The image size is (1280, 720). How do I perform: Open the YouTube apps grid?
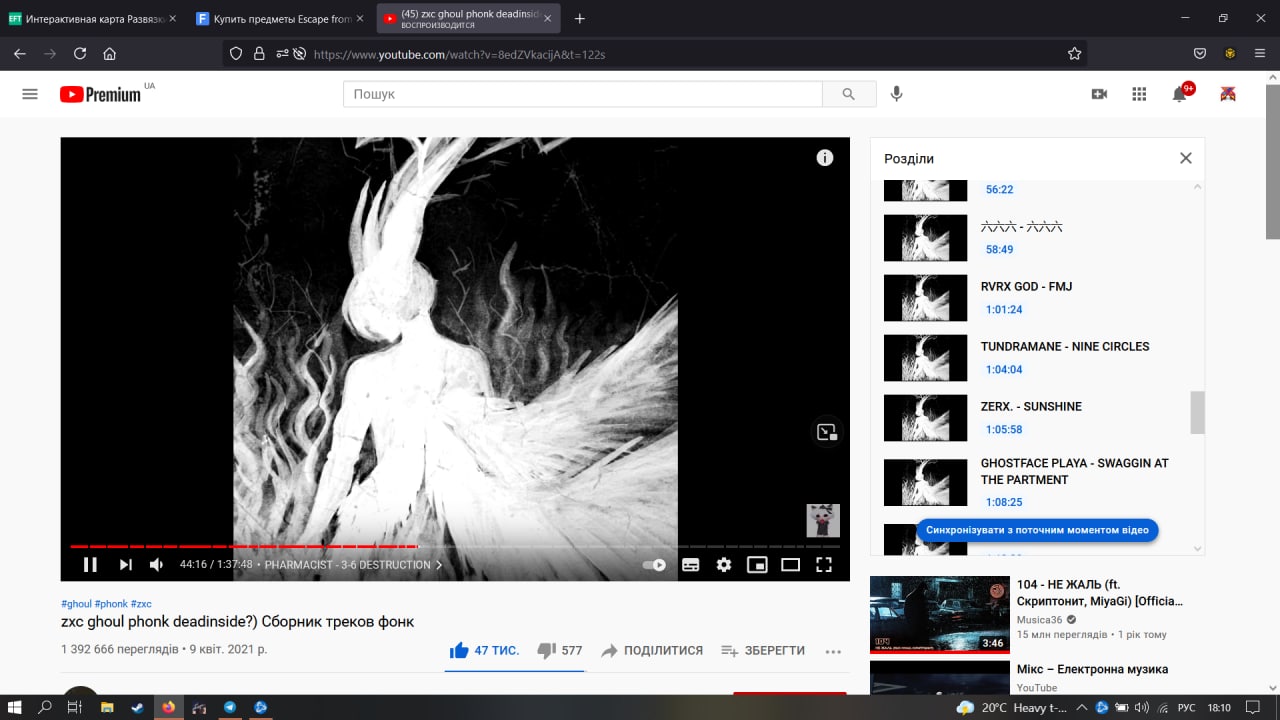tap(1139, 94)
